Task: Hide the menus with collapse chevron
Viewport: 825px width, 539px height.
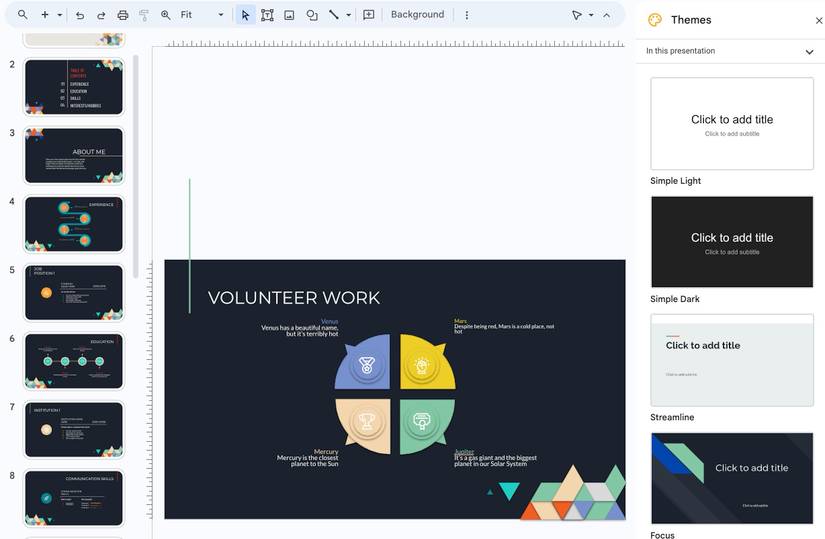Action: (606, 15)
